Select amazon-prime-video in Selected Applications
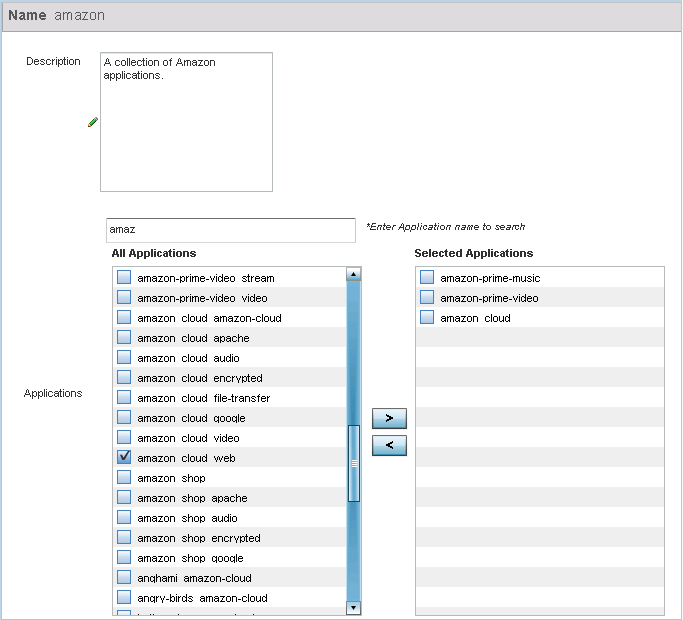Image resolution: width=683 pixels, height=620 pixels. pos(427,297)
